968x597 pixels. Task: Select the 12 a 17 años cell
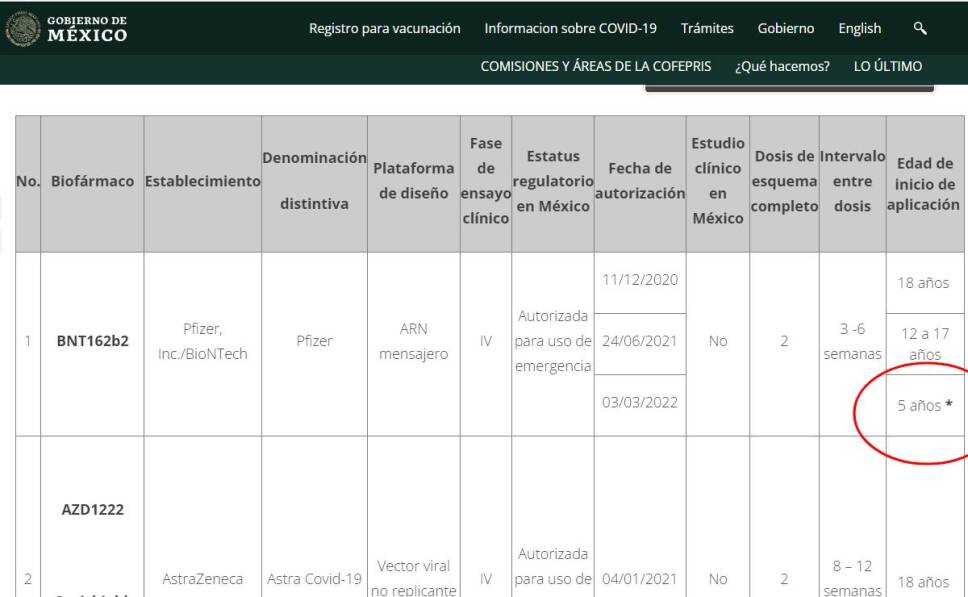click(x=925, y=344)
